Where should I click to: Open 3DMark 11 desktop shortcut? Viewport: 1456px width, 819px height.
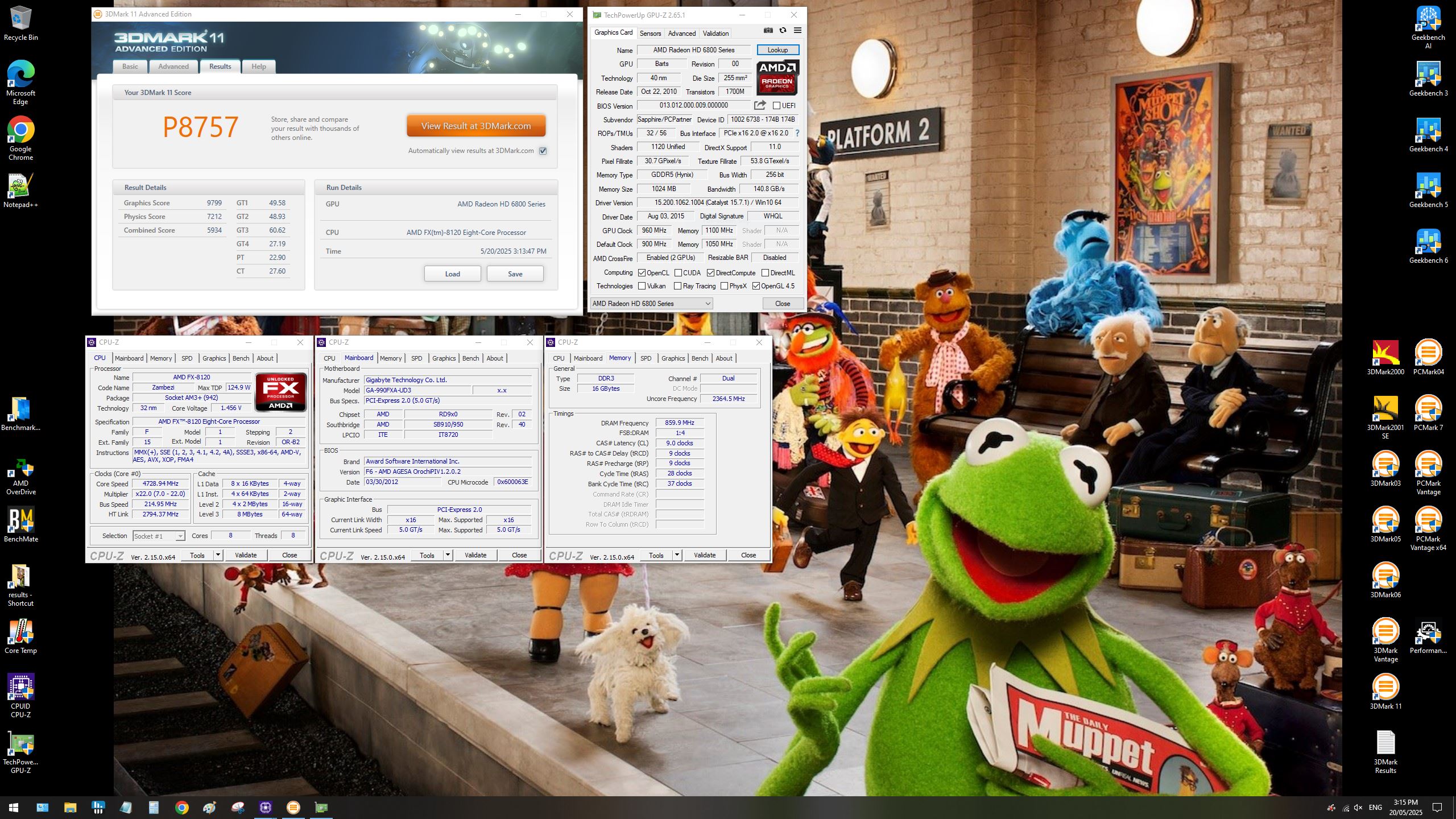pyautogui.click(x=1385, y=692)
